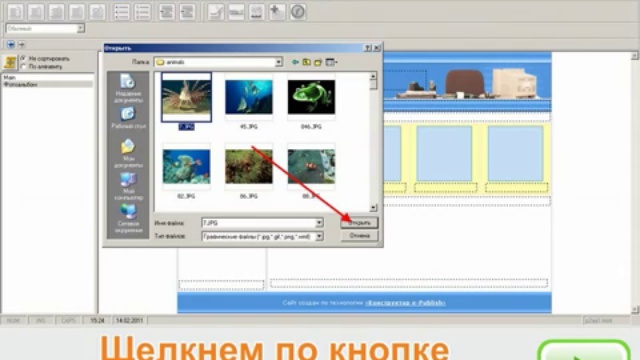640x360 pixels.
Task: Click the 06.JPG file name label
Action: point(249,196)
